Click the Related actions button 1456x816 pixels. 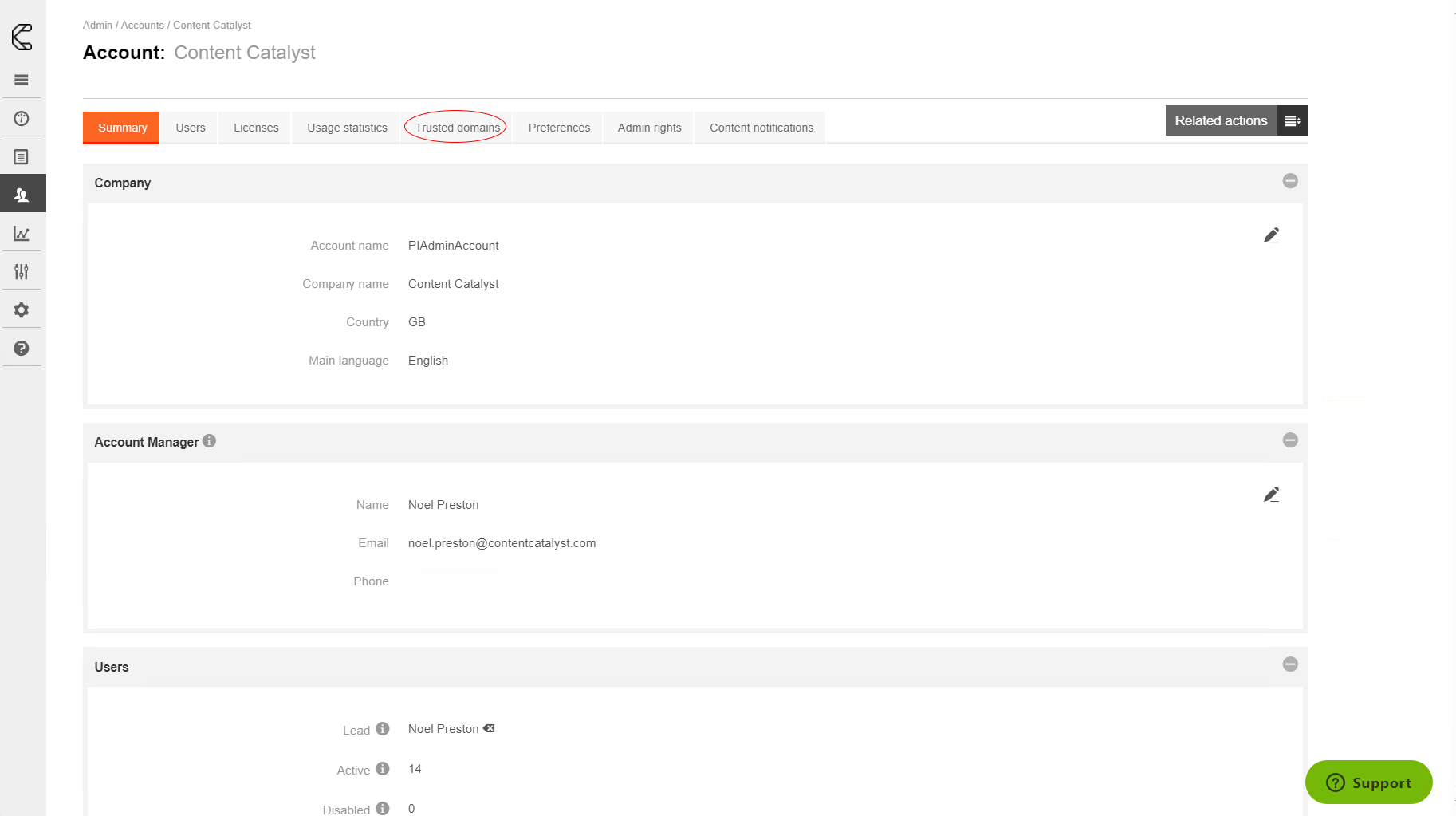tap(1221, 120)
